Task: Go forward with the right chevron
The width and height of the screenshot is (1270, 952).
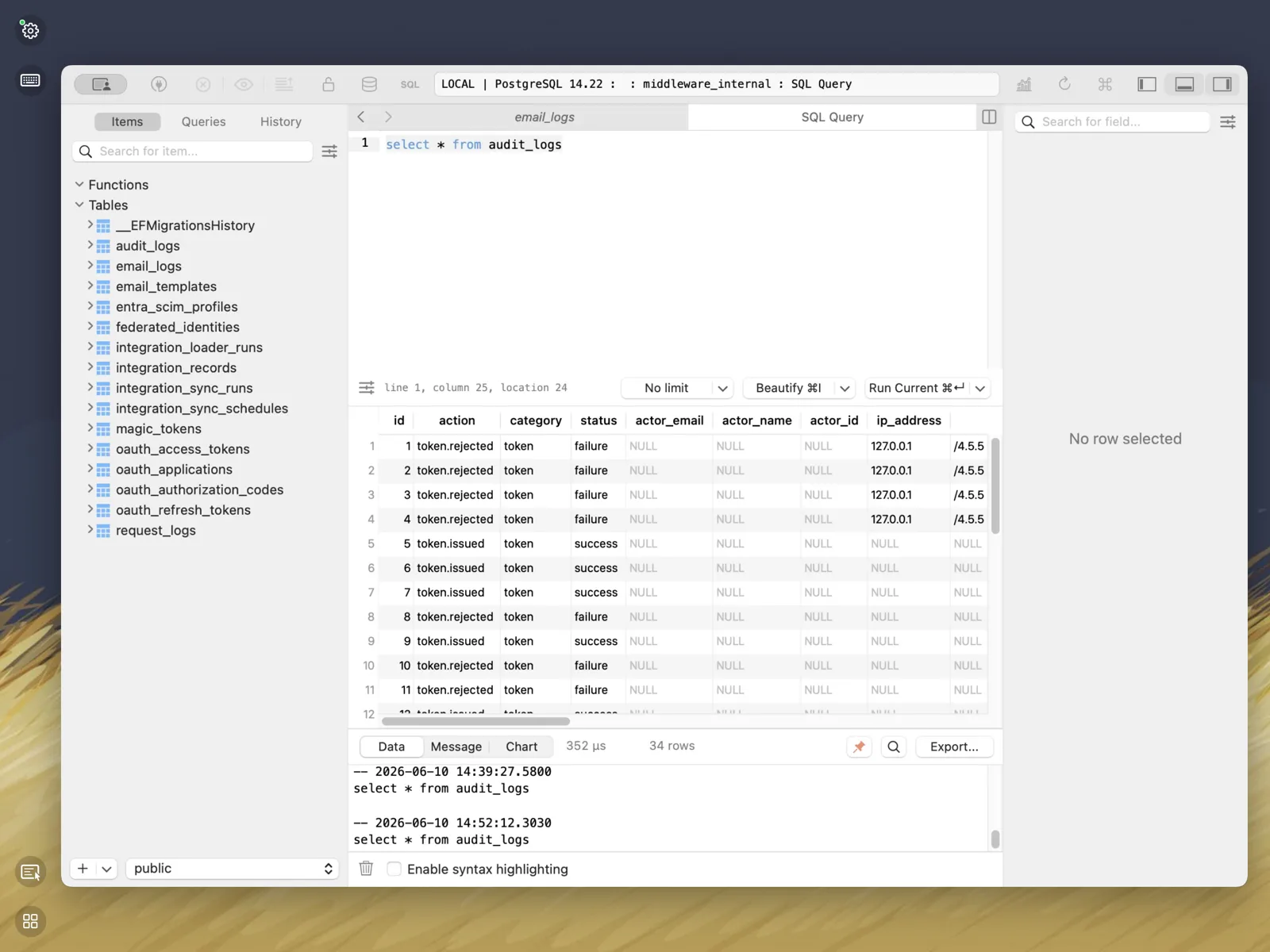Action: click(x=388, y=117)
